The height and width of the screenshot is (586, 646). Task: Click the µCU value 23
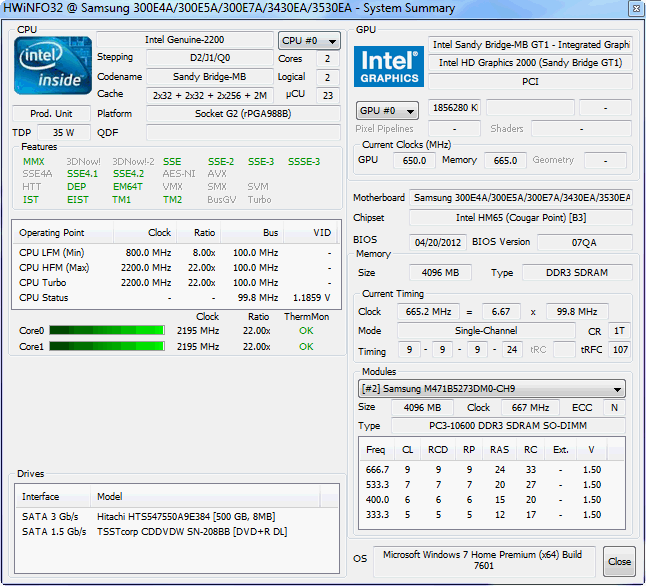(x=328, y=95)
